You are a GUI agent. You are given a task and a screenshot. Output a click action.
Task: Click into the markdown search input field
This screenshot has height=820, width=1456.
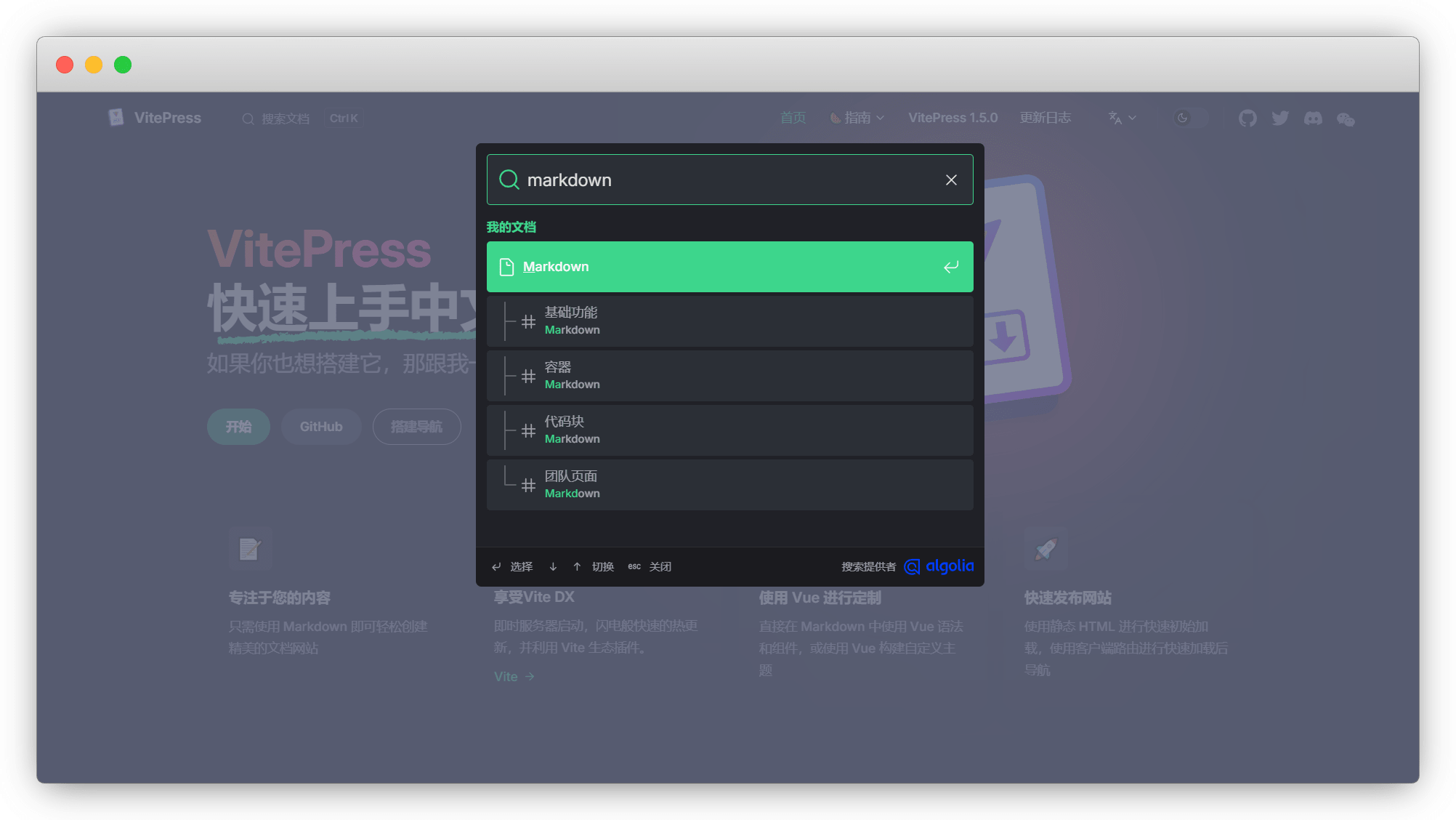(727, 180)
